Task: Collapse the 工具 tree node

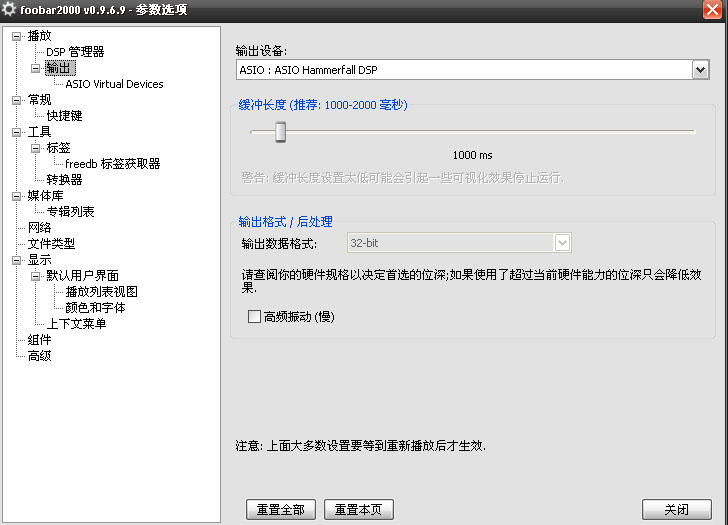Action: point(17,132)
